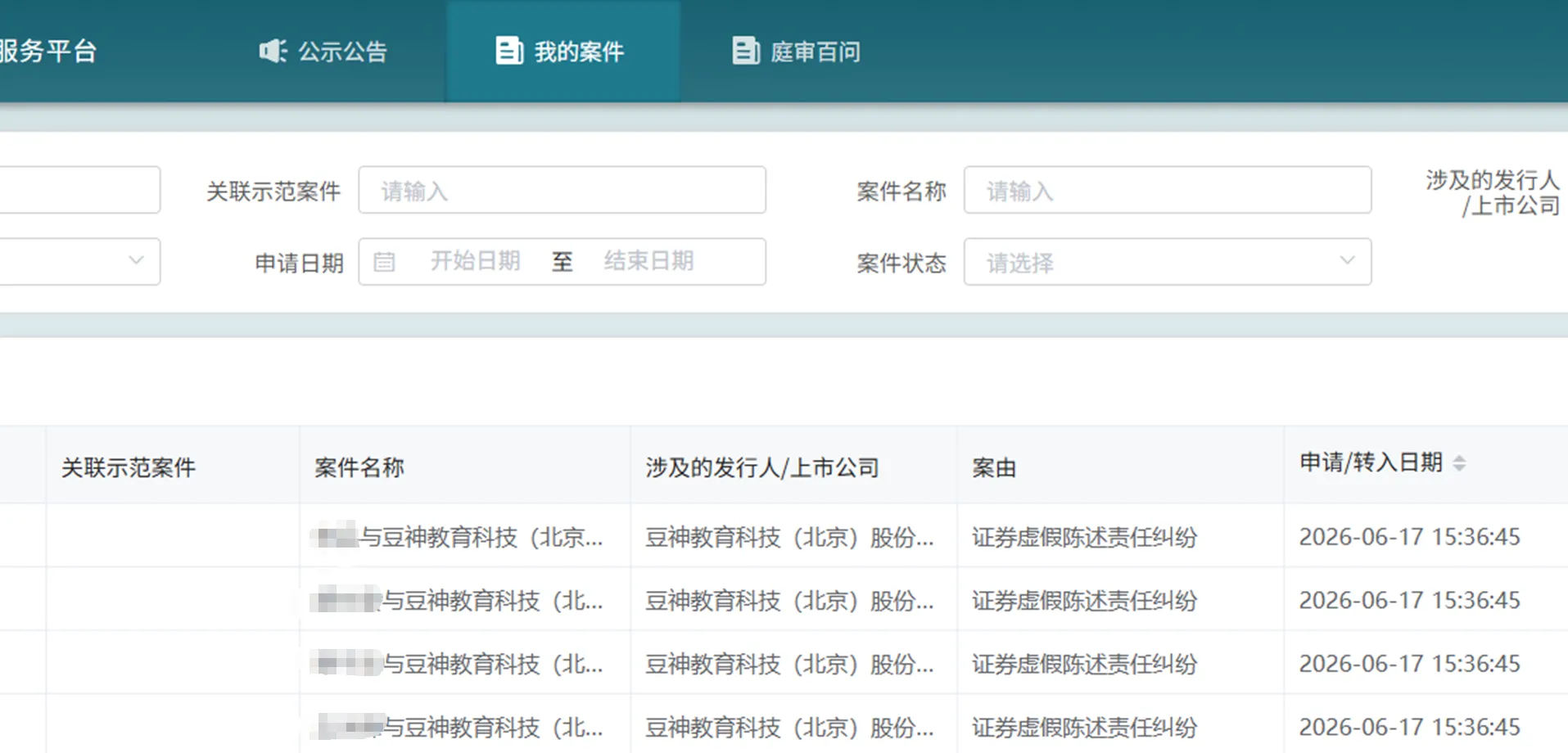Viewport: 1568px width, 753px height.
Task: Click second row issuer 豆神教育科技（北京）股份...
Action: point(789,601)
